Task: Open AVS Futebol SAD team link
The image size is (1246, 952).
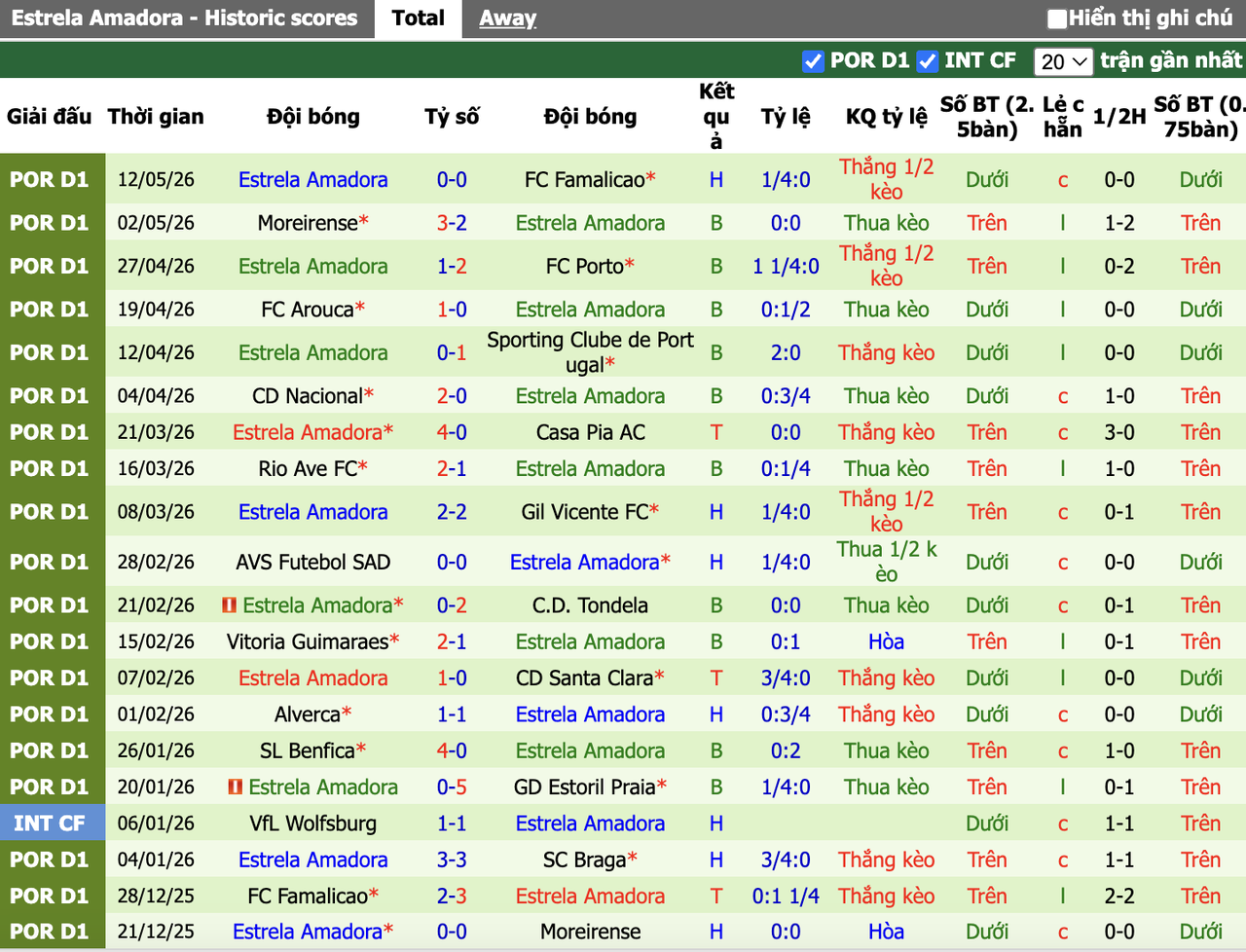Action: (313, 562)
